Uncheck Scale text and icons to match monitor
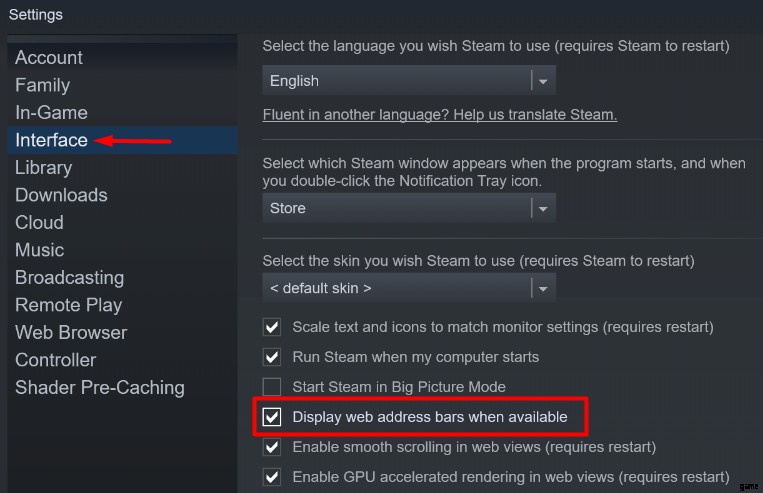The image size is (763, 493). [x=272, y=327]
